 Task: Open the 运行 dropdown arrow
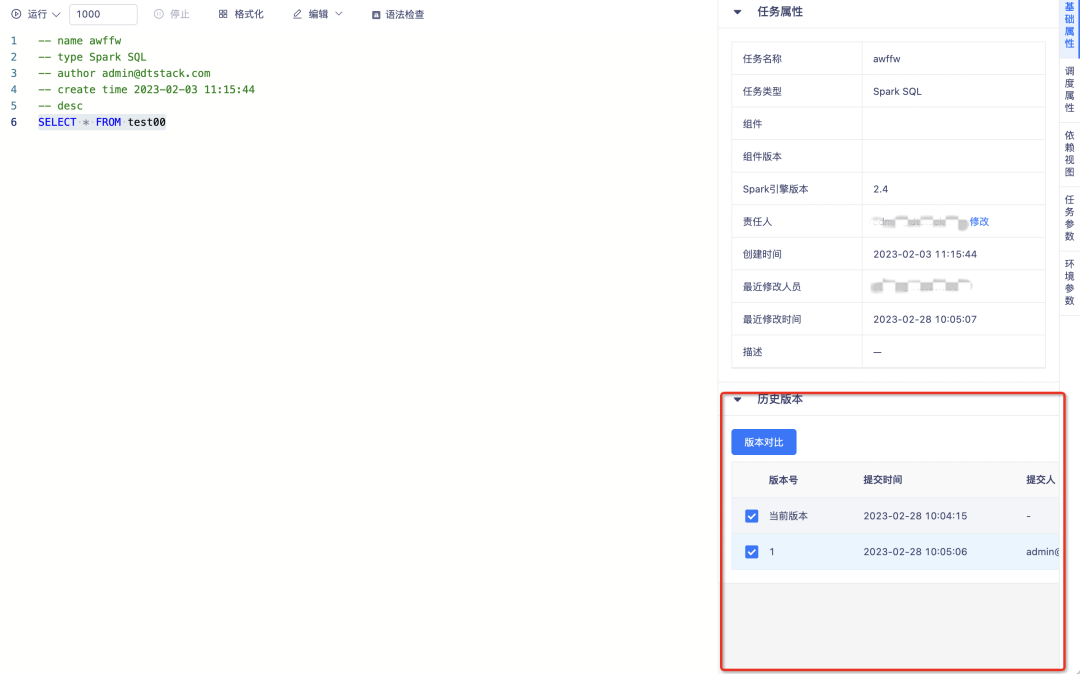pos(55,15)
